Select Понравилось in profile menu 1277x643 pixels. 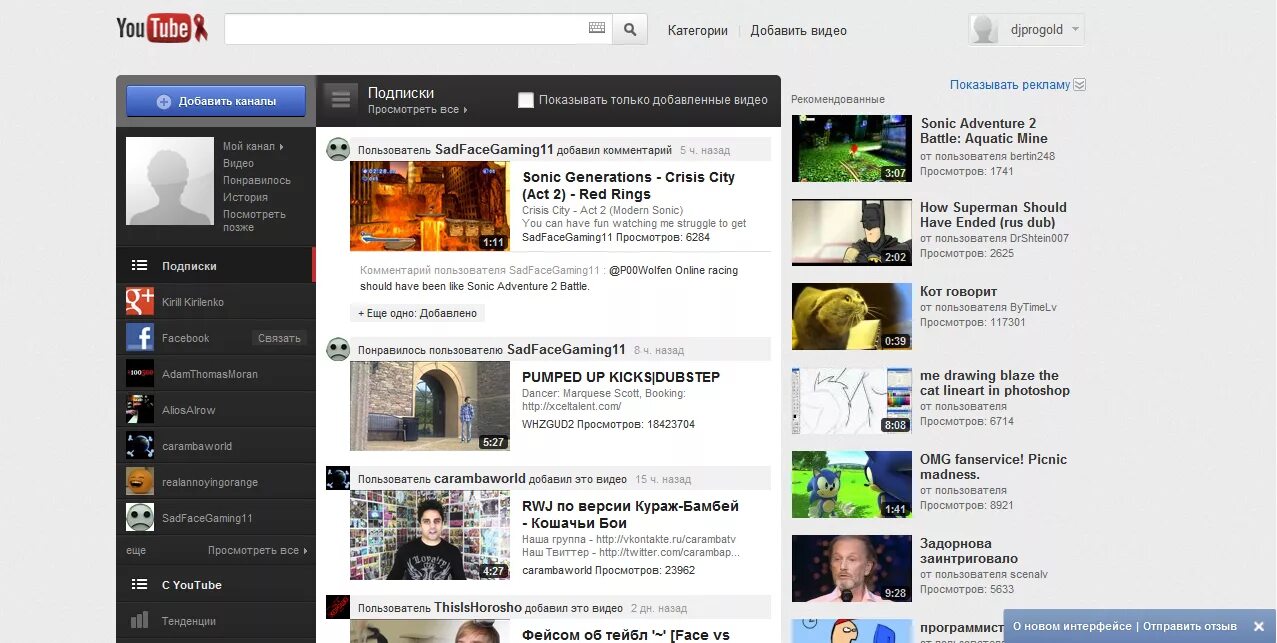pos(257,180)
